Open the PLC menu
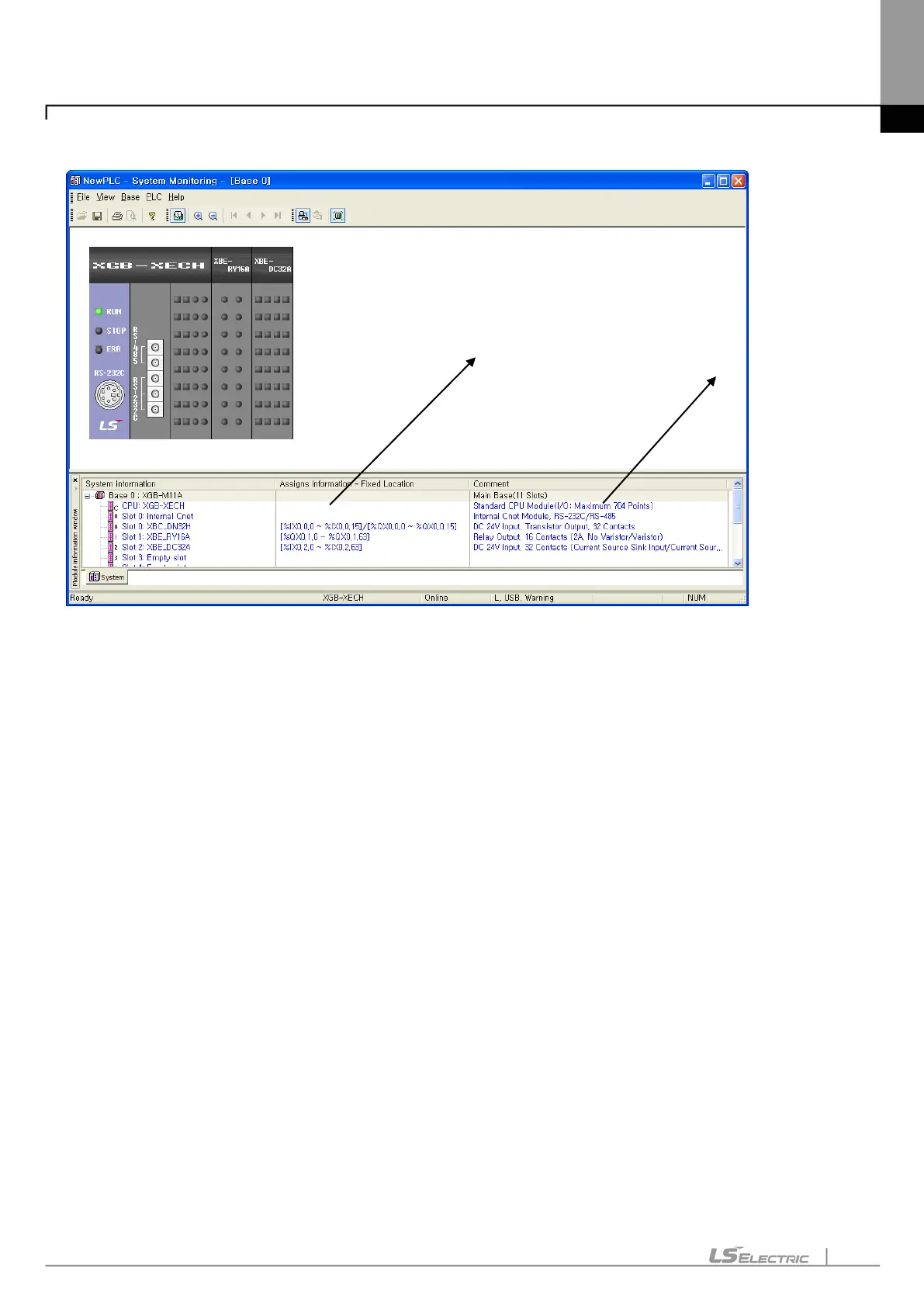924x1307 pixels. click(154, 197)
